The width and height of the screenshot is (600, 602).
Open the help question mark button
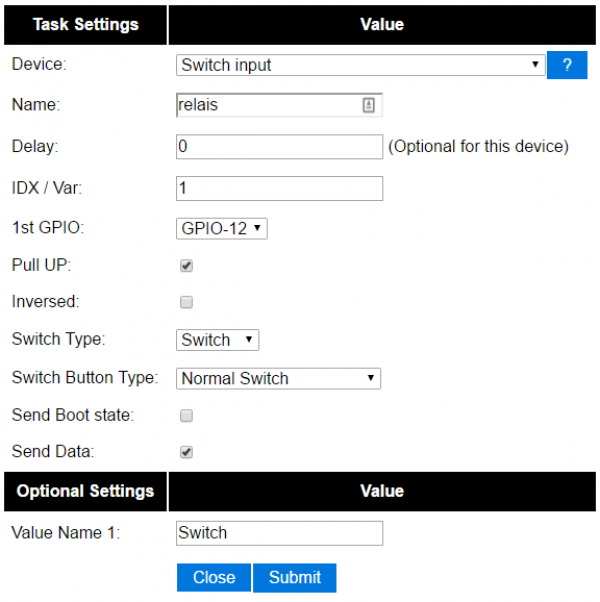point(566,65)
